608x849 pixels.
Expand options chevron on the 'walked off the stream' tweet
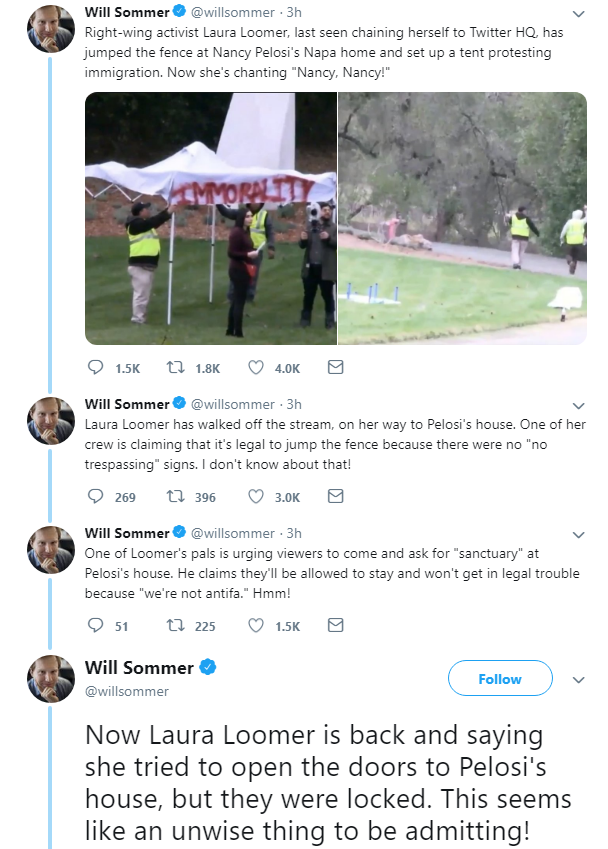coord(578,406)
